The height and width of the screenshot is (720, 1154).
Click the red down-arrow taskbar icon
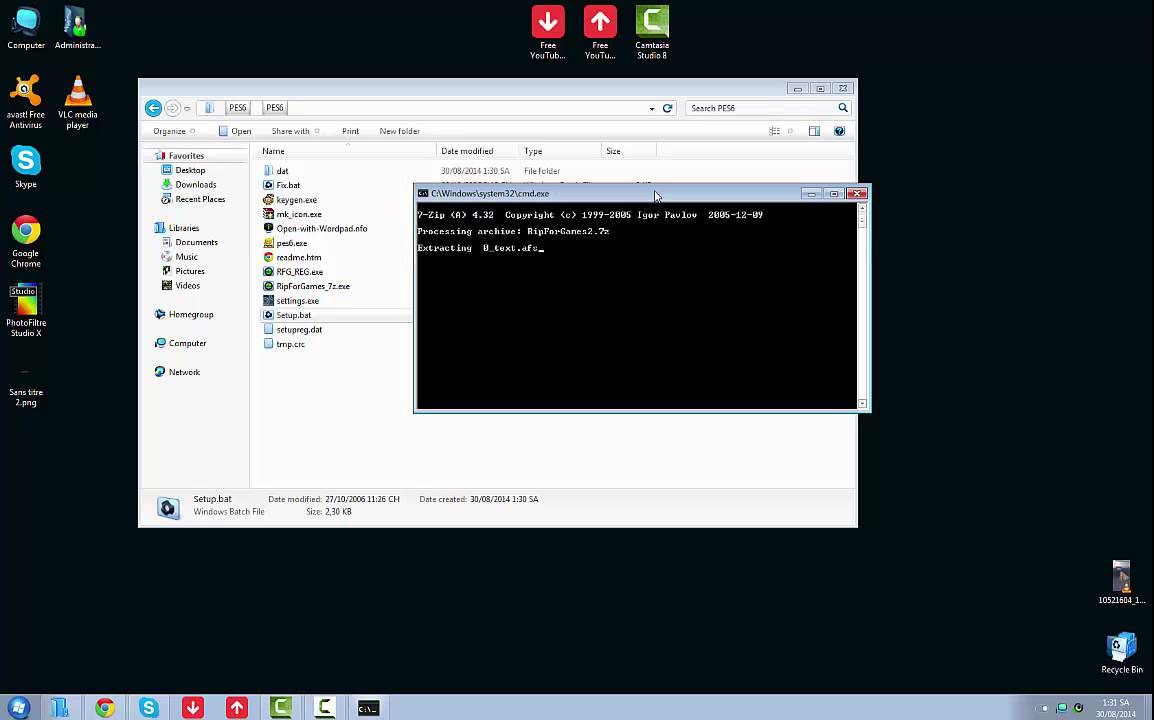(x=193, y=707)
